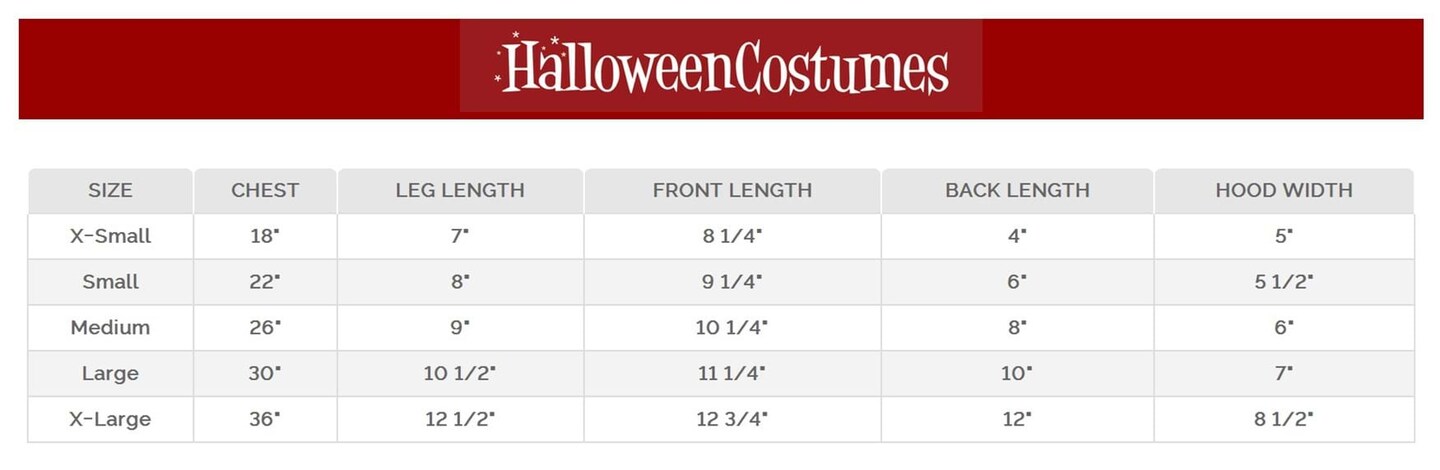Select the X-Large size row label
The image size is (1440, 470).
click(110, 419)
